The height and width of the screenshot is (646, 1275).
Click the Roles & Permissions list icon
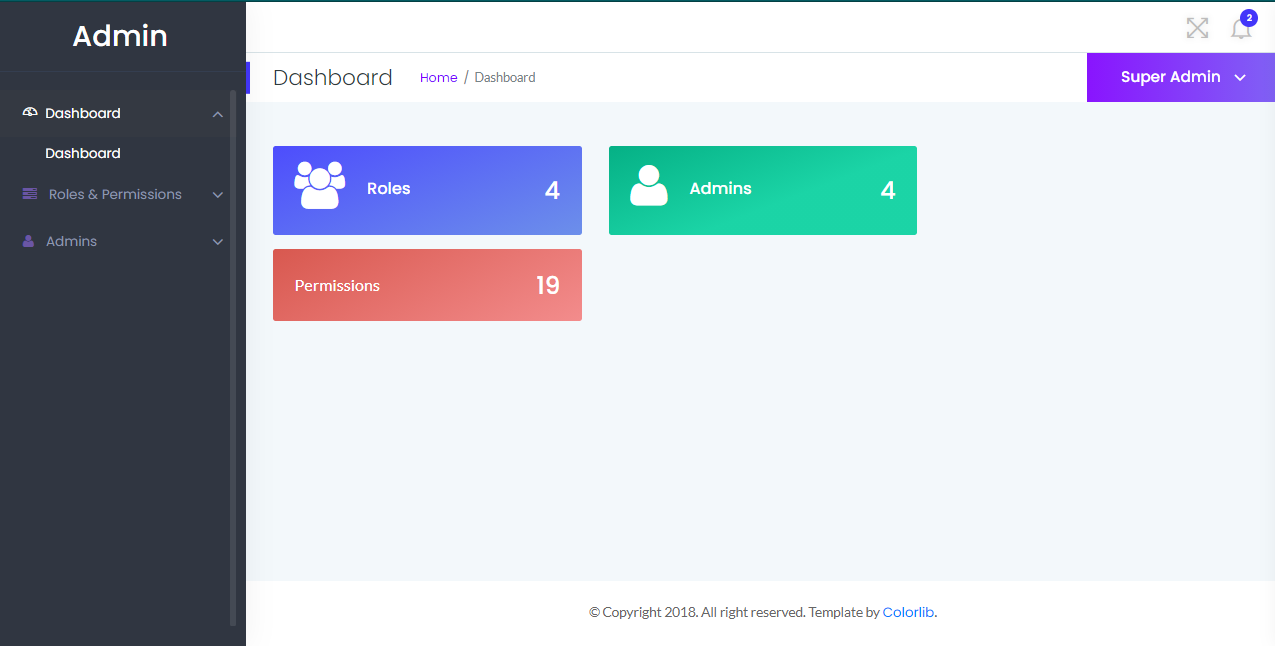pos(30,194)
